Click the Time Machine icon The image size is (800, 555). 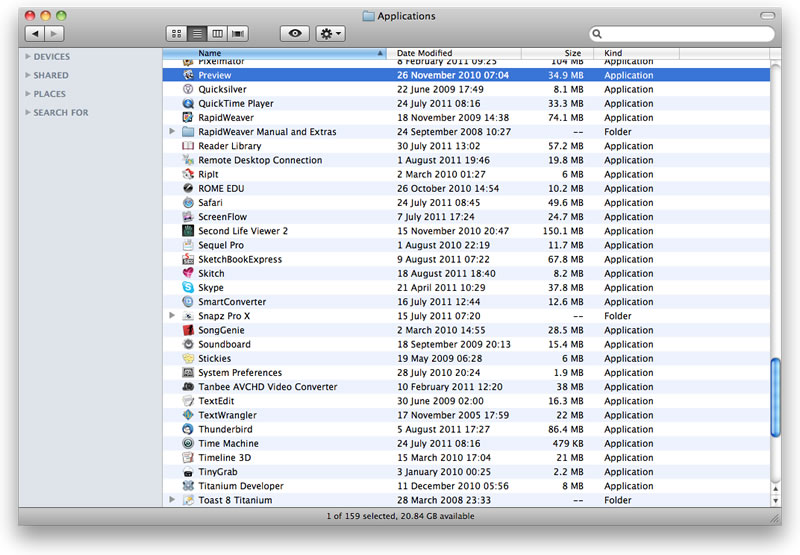(188, 444)
